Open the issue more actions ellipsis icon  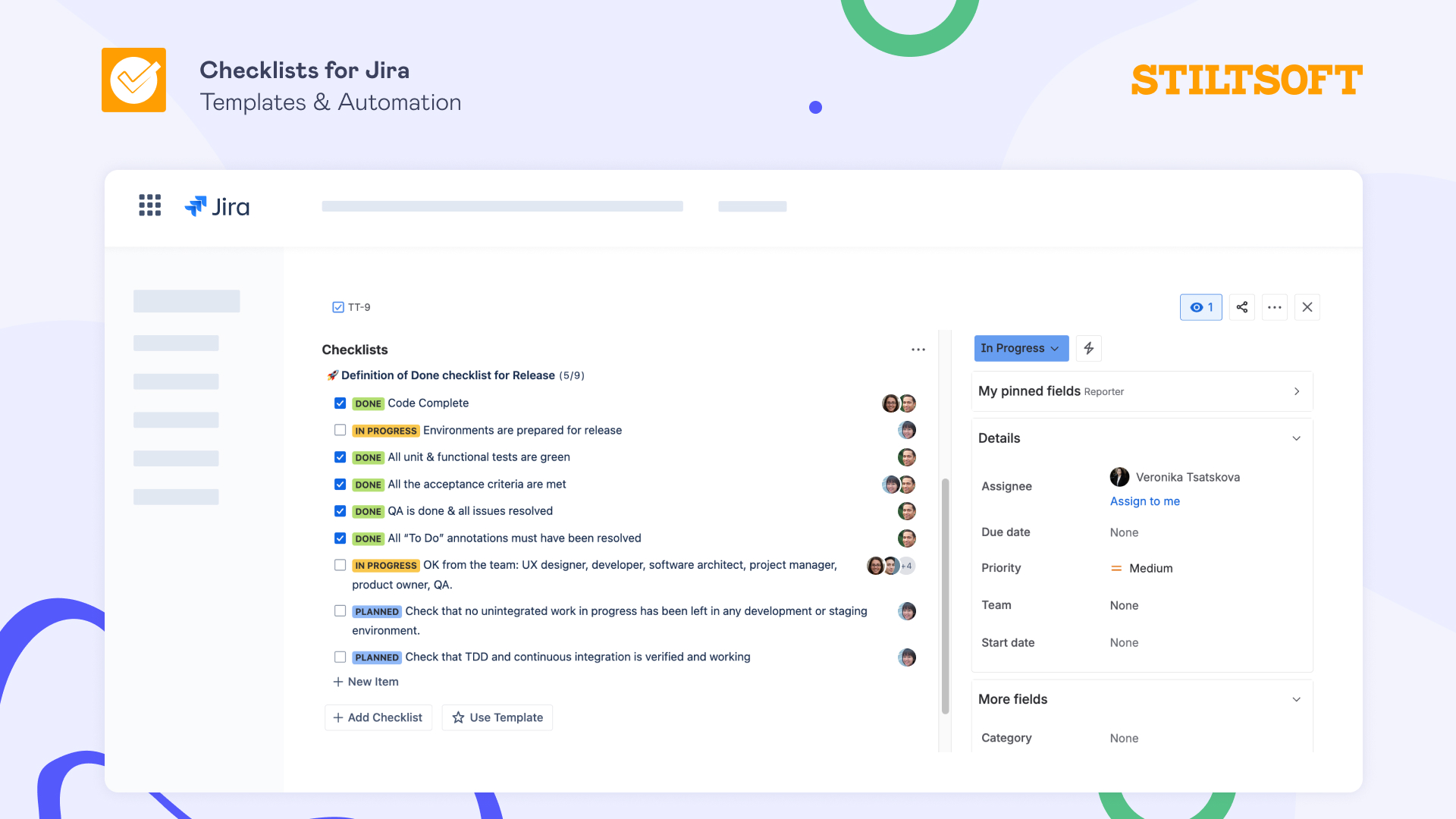pos(1275,307)
